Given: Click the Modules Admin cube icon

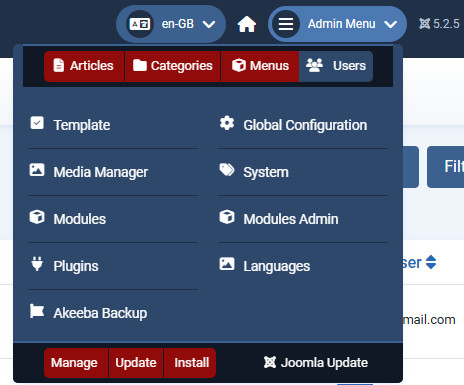Looking at the screenshot, I should tap(227, 217).
